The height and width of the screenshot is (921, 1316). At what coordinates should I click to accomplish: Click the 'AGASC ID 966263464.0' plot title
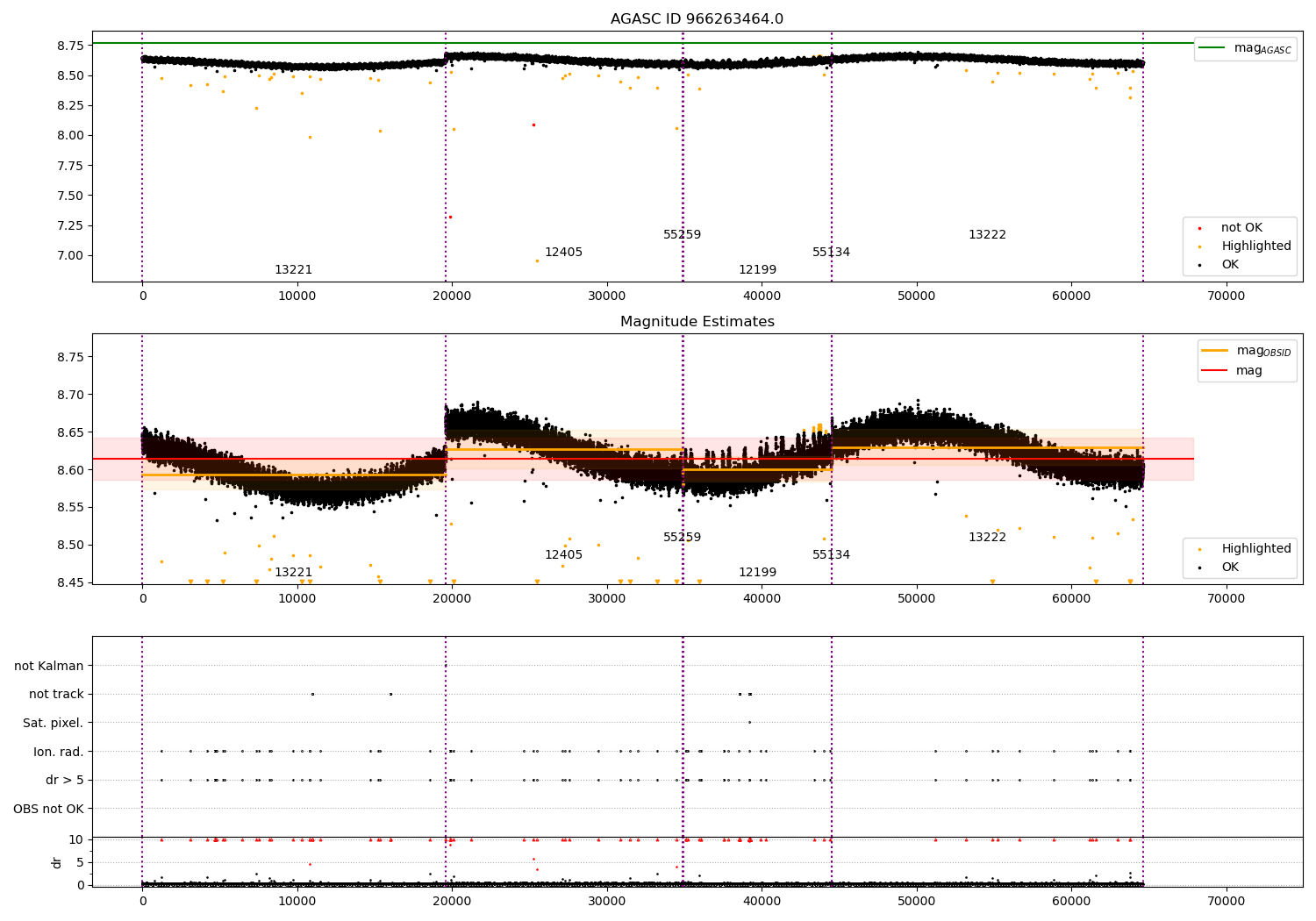(x=697, y=19)
